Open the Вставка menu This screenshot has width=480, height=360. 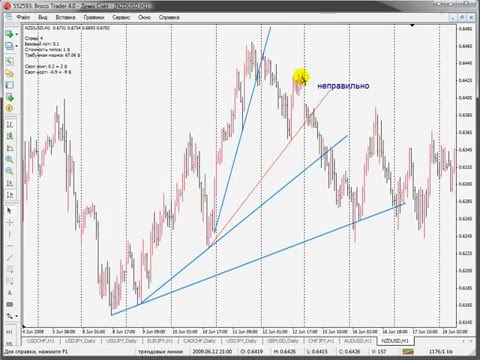[65, 17]
